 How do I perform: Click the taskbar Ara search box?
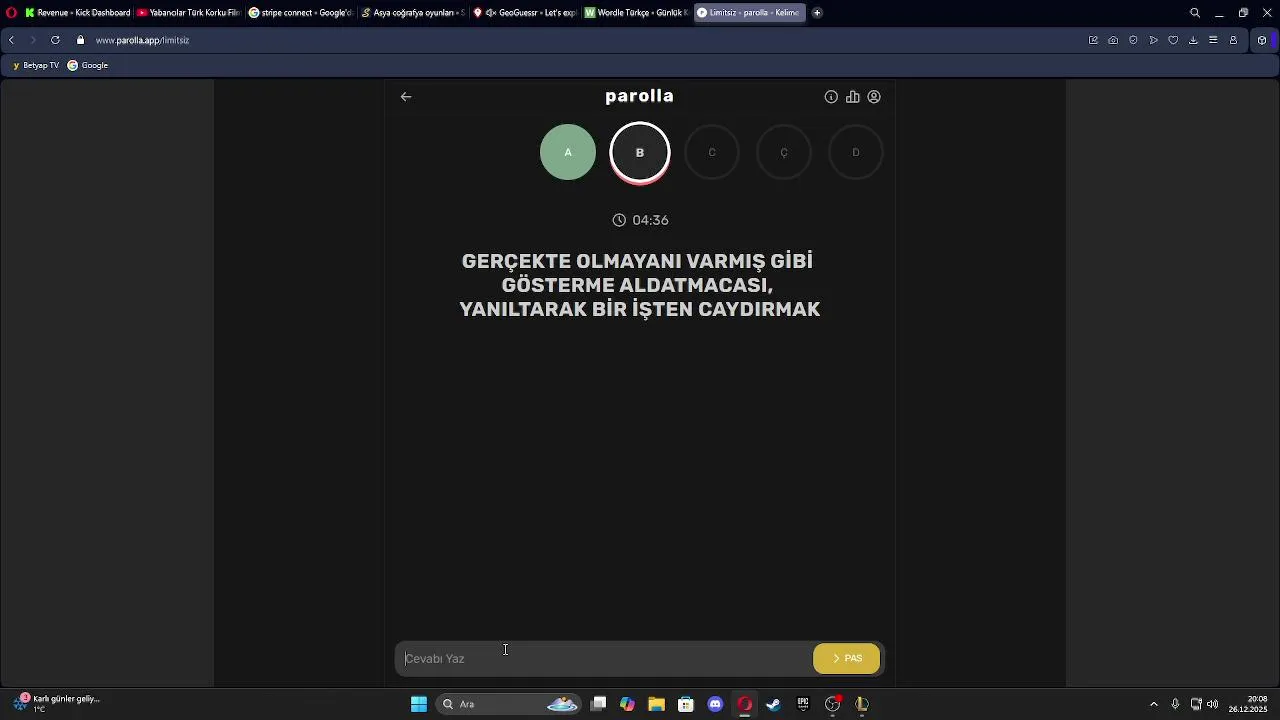coord(510,704)
